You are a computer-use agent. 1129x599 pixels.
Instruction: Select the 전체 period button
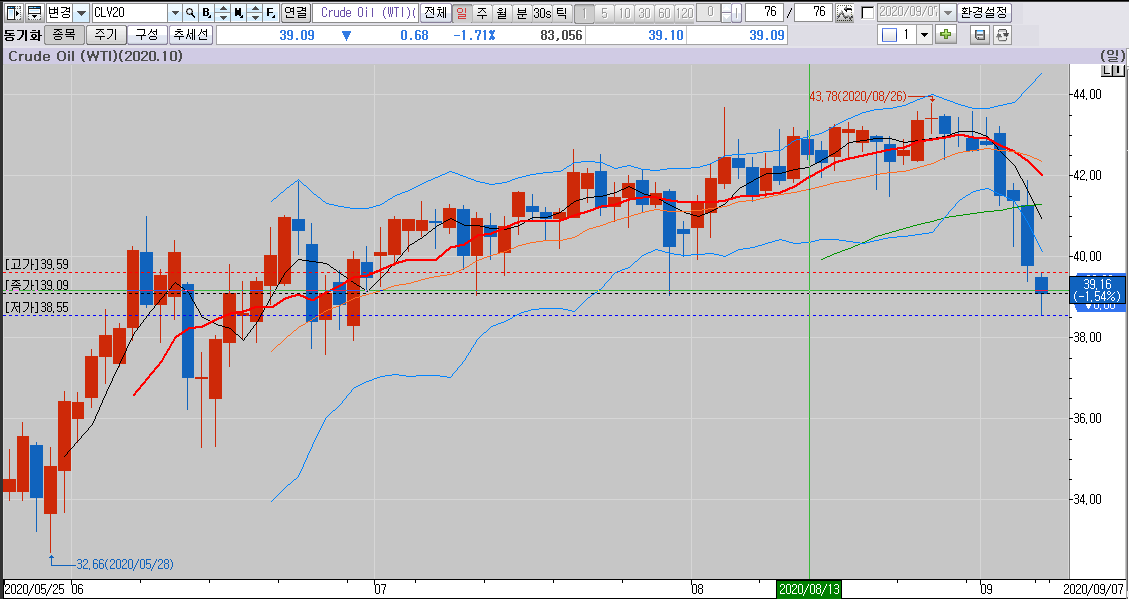tap(435, 12)
